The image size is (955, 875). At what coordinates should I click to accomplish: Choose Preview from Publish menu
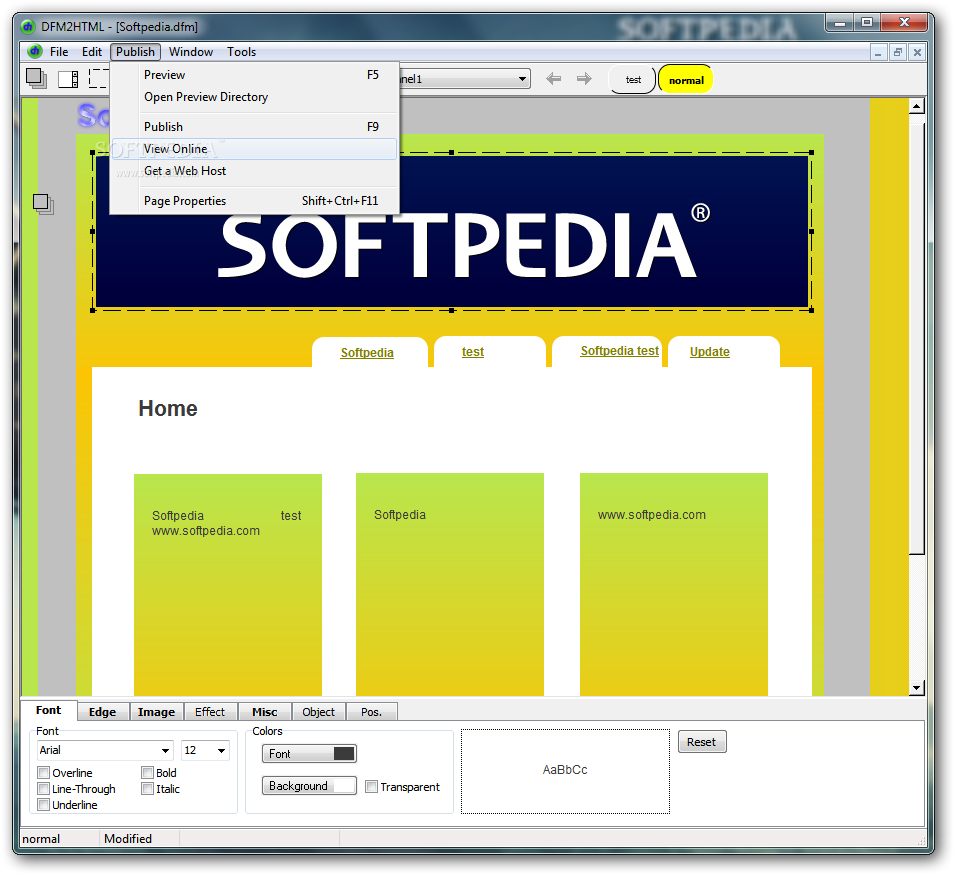255,75
